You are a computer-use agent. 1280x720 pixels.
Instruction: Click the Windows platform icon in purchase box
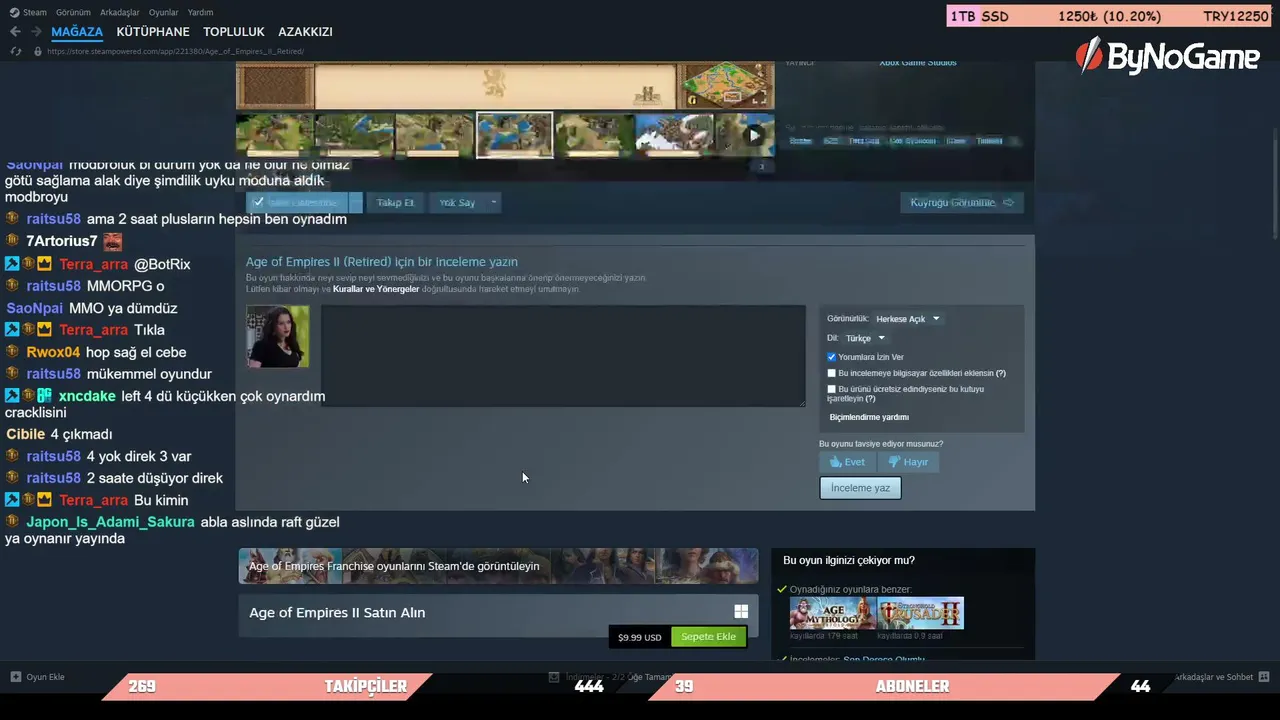pos(741,612)
